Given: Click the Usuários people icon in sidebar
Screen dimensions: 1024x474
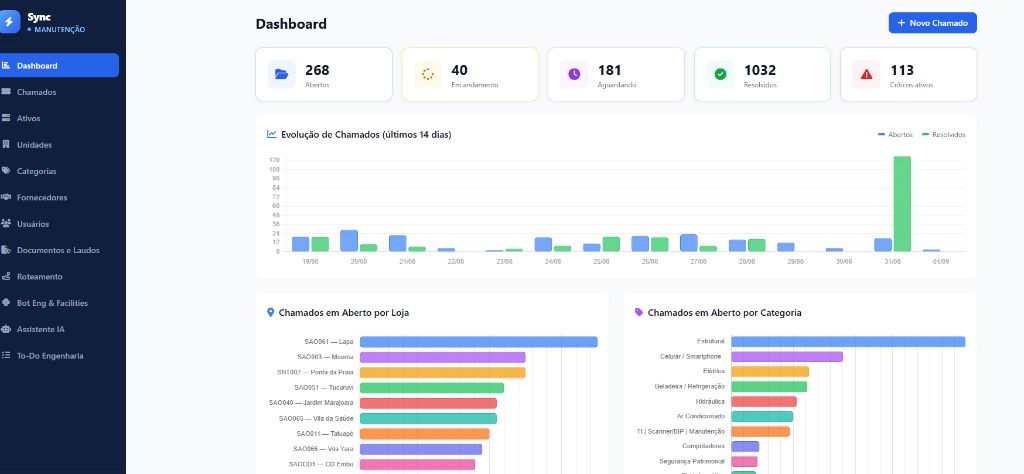Looking at the screenshot, I should point(6,223).
